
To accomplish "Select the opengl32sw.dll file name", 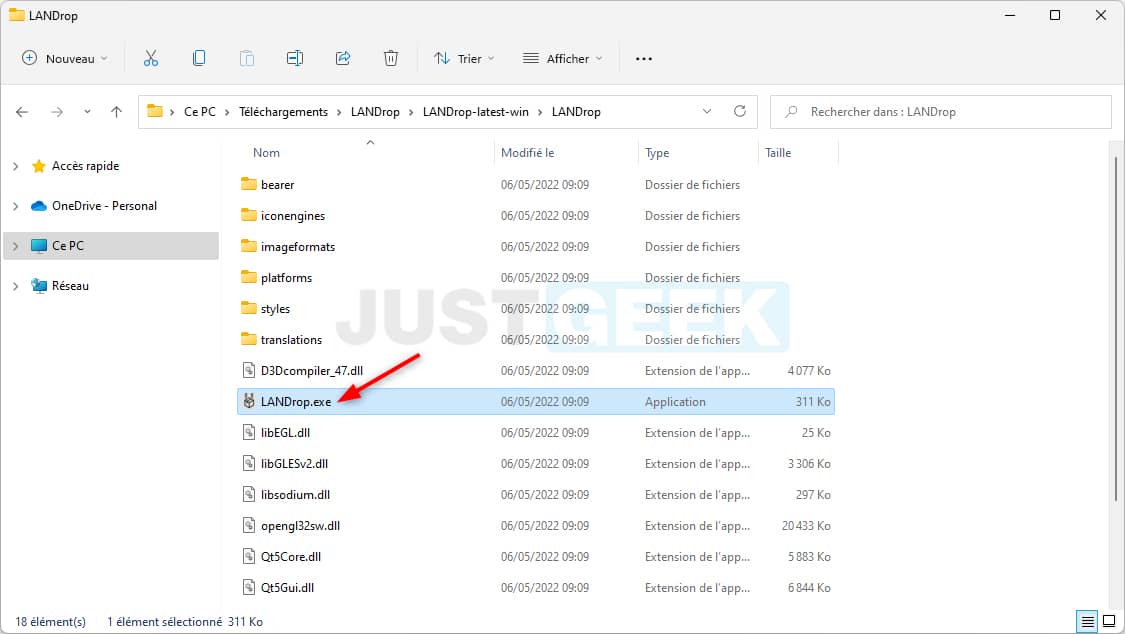I will coord(301,526).
